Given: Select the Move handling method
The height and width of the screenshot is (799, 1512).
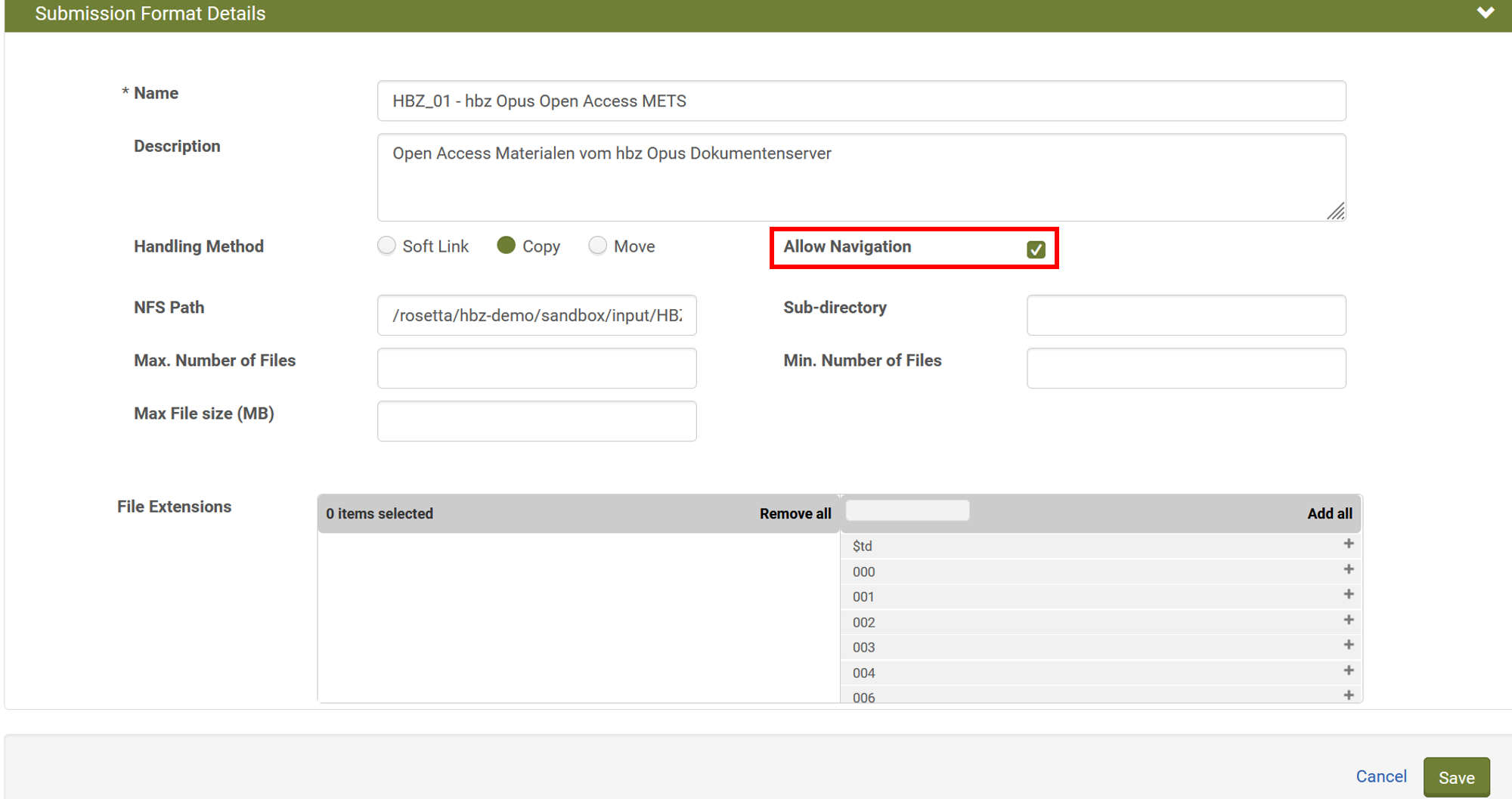Looking at the screenshot, I should click(x=597, y=246).
